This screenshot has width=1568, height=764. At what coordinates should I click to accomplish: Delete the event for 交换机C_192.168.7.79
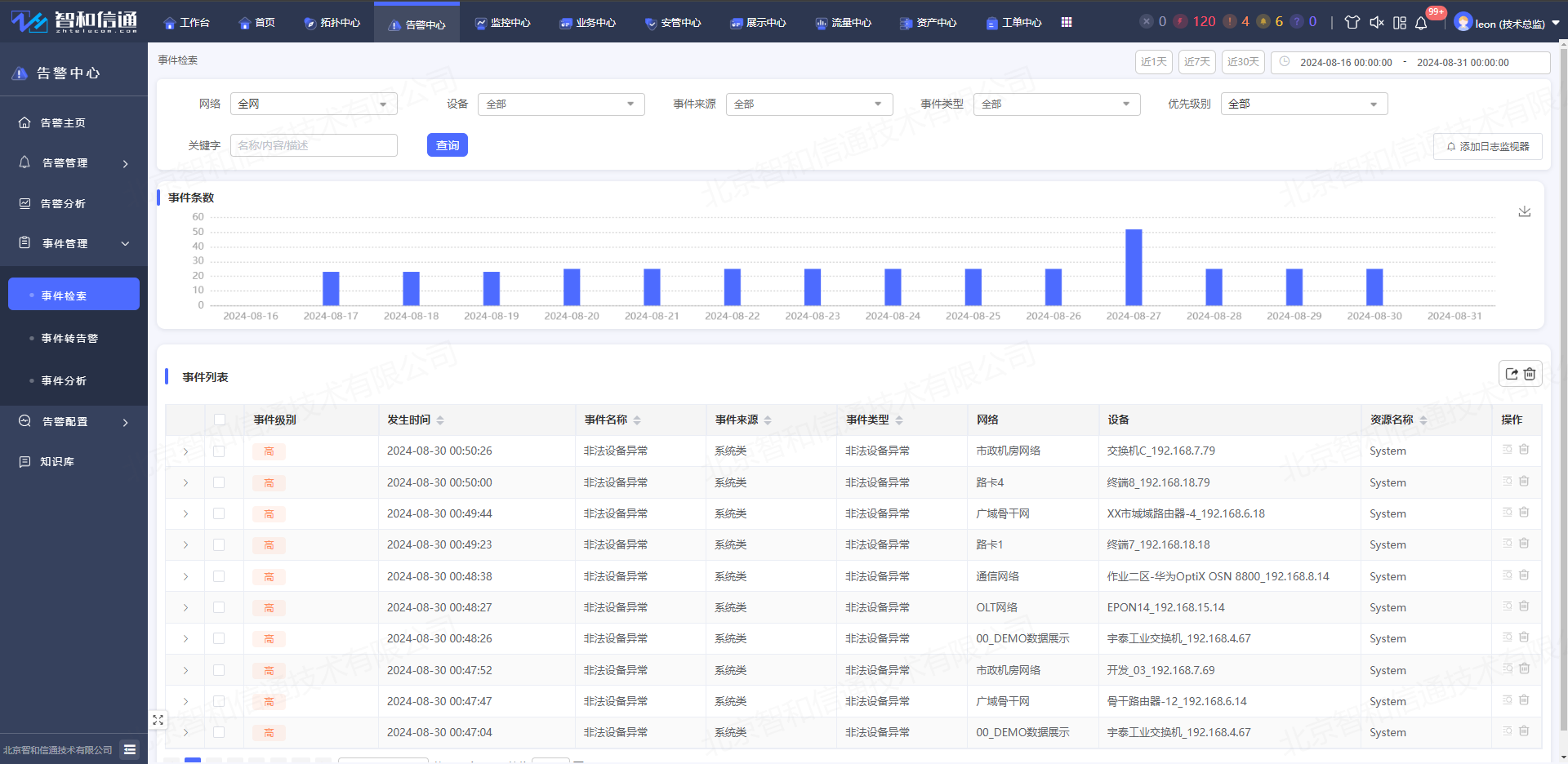[1524, 450]
